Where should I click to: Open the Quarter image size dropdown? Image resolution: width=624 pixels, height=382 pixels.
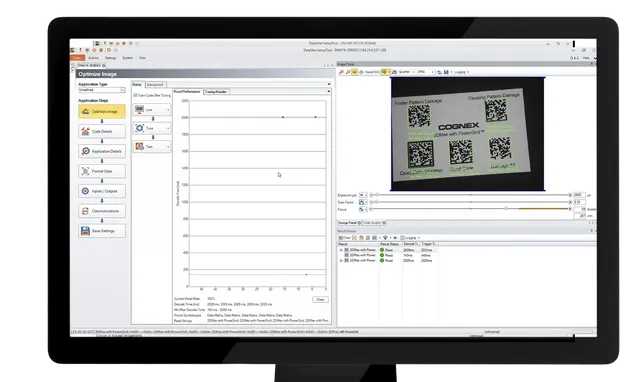pos(406,72)
